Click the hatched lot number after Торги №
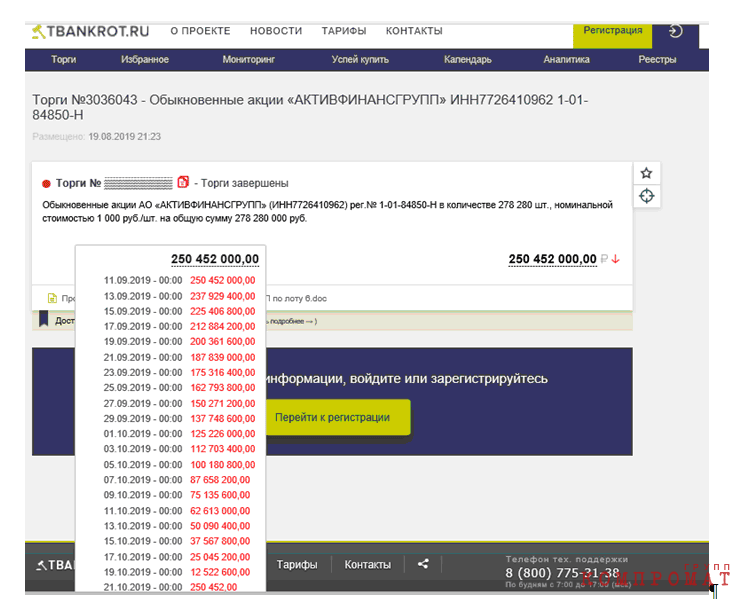The height and width of the screenshot is (606, 741). point(138,183)
